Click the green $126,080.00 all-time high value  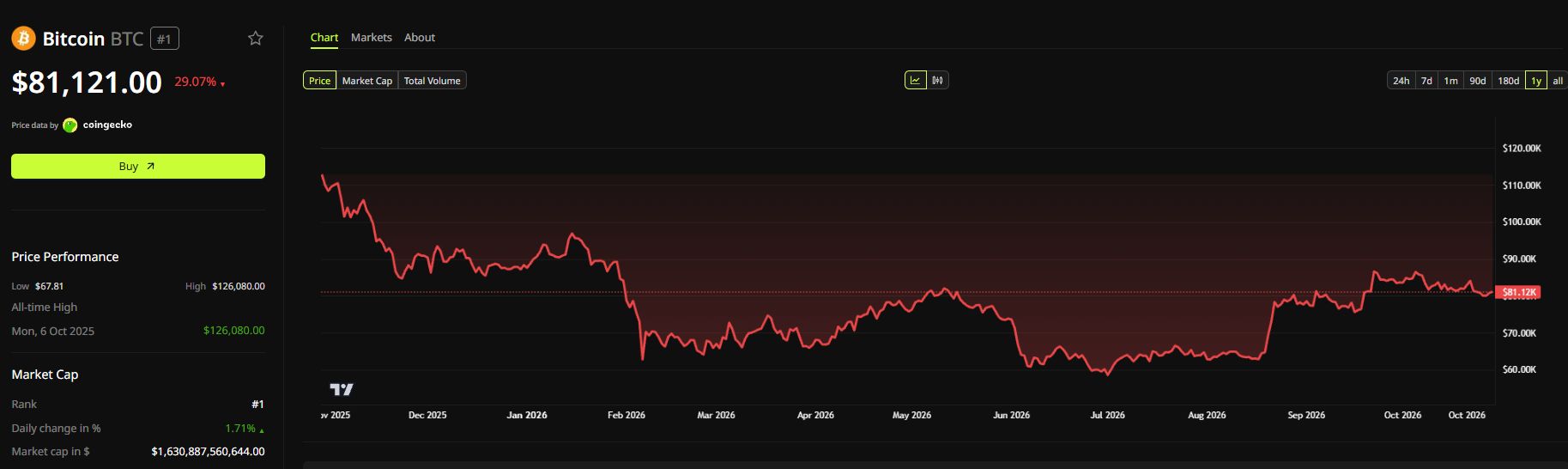pos(234,330)
